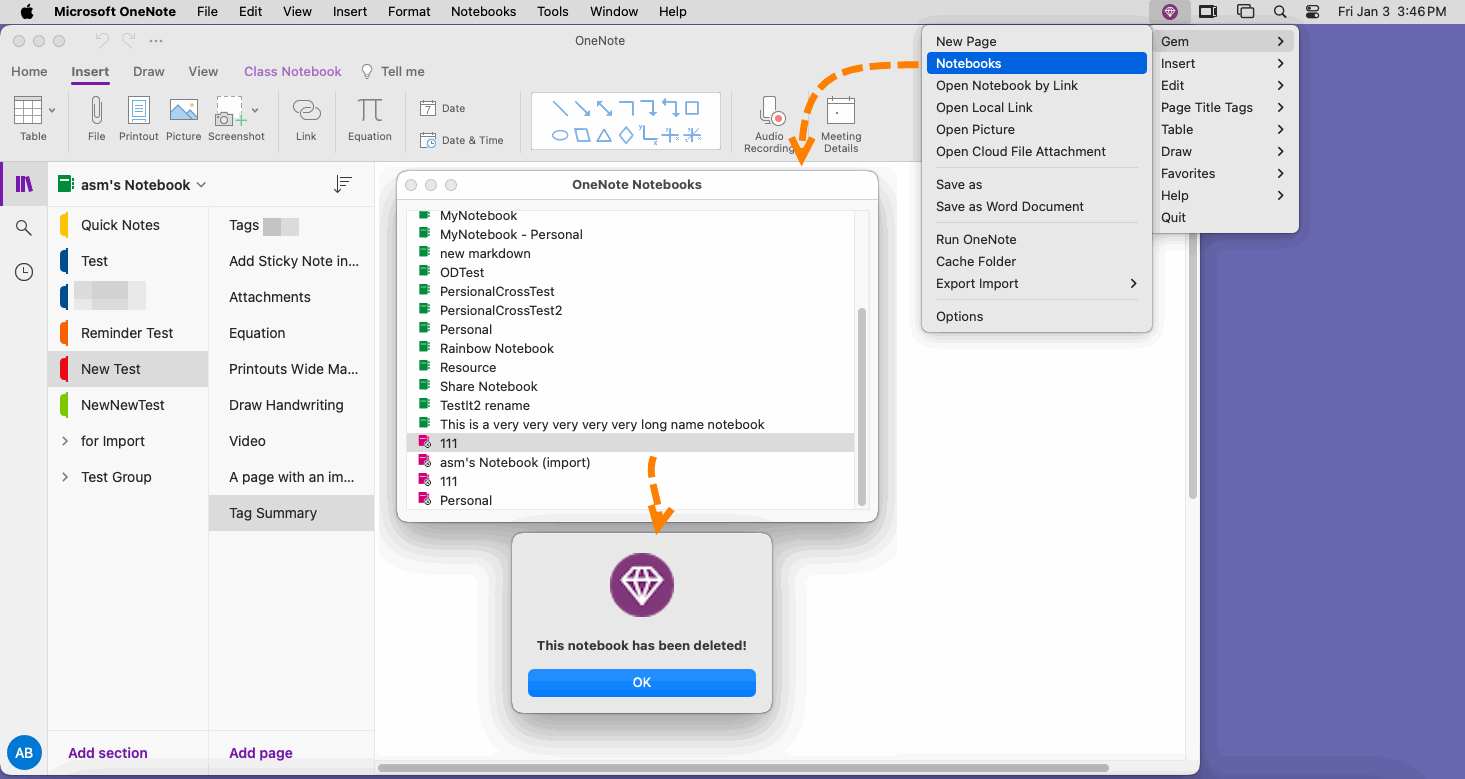This screenshot has height=779, width=1465.
Task: Open recent notes clock icon
Action: [x=24, y=272]
